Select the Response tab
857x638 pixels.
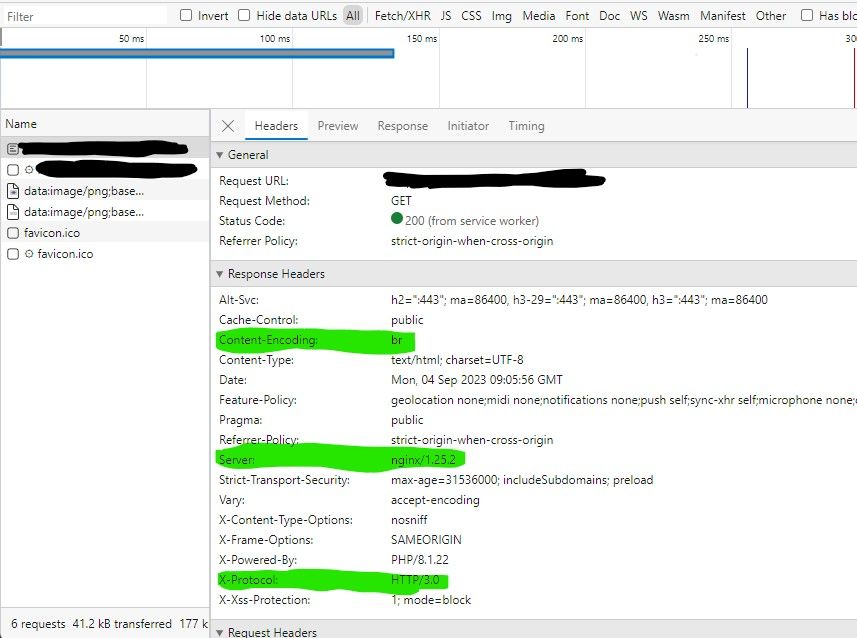tap(402, 126)
